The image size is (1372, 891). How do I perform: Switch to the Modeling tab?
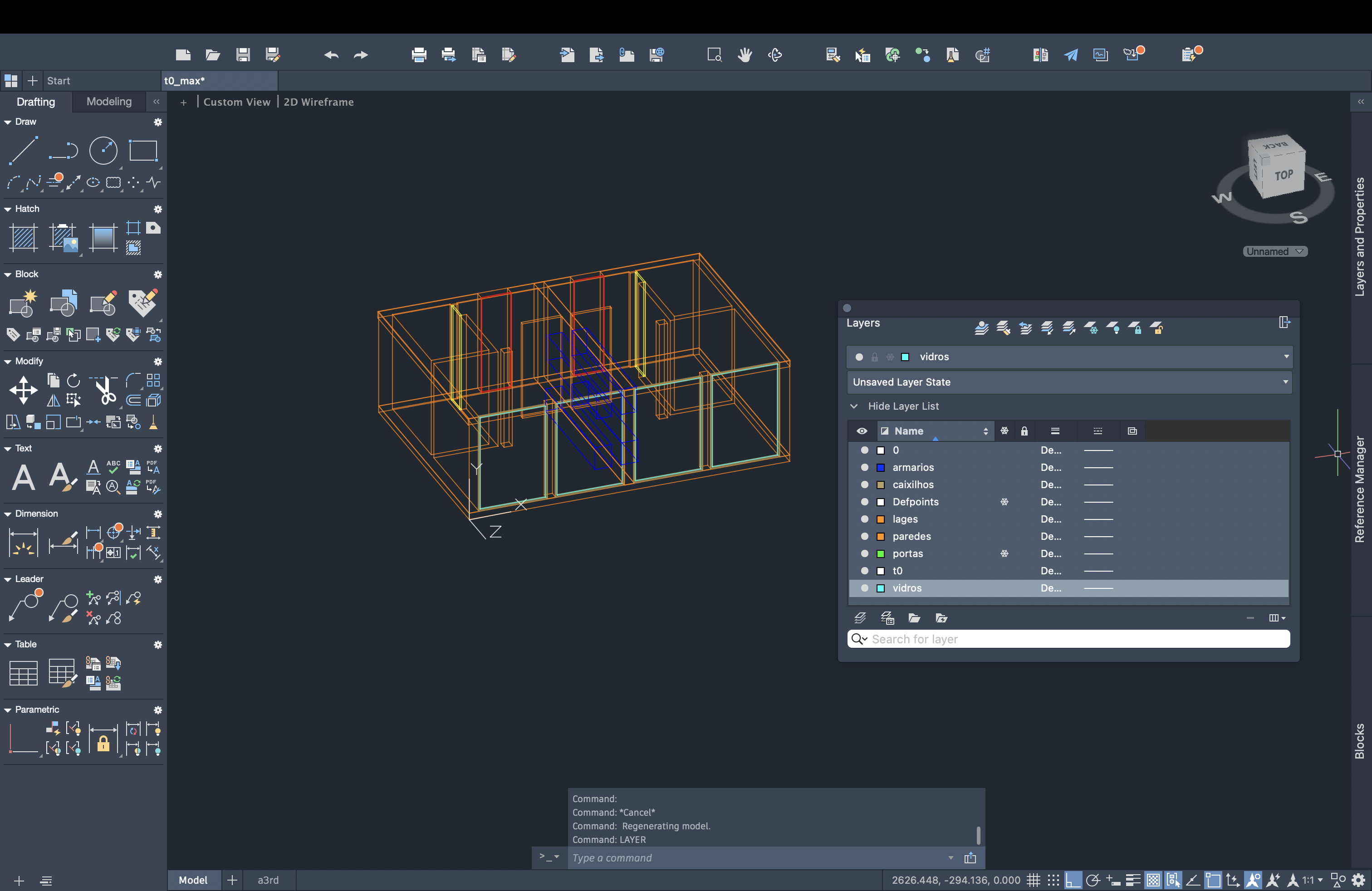click(x=109, y=102)
